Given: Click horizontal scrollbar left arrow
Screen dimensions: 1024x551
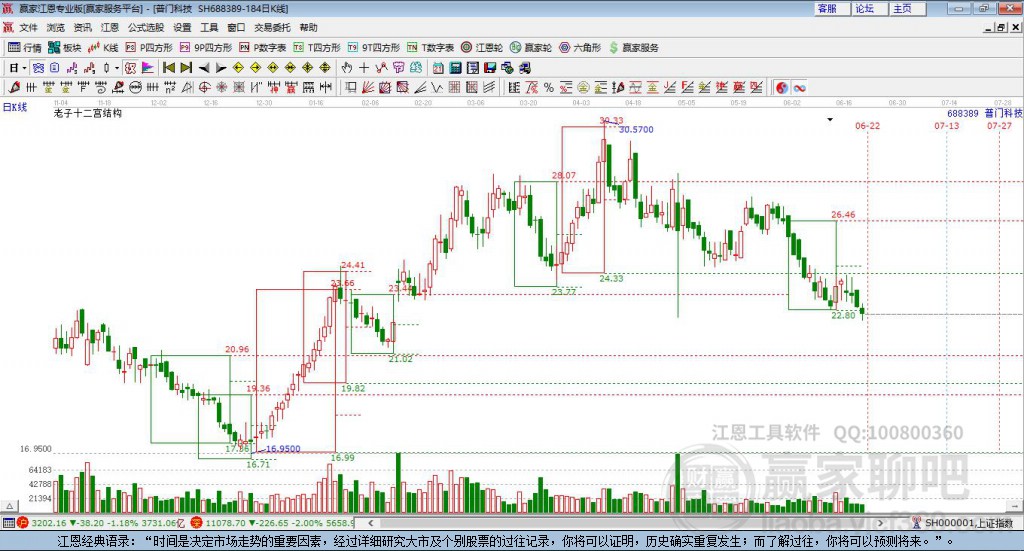Looking at the screenshot, I should [371, 522].
